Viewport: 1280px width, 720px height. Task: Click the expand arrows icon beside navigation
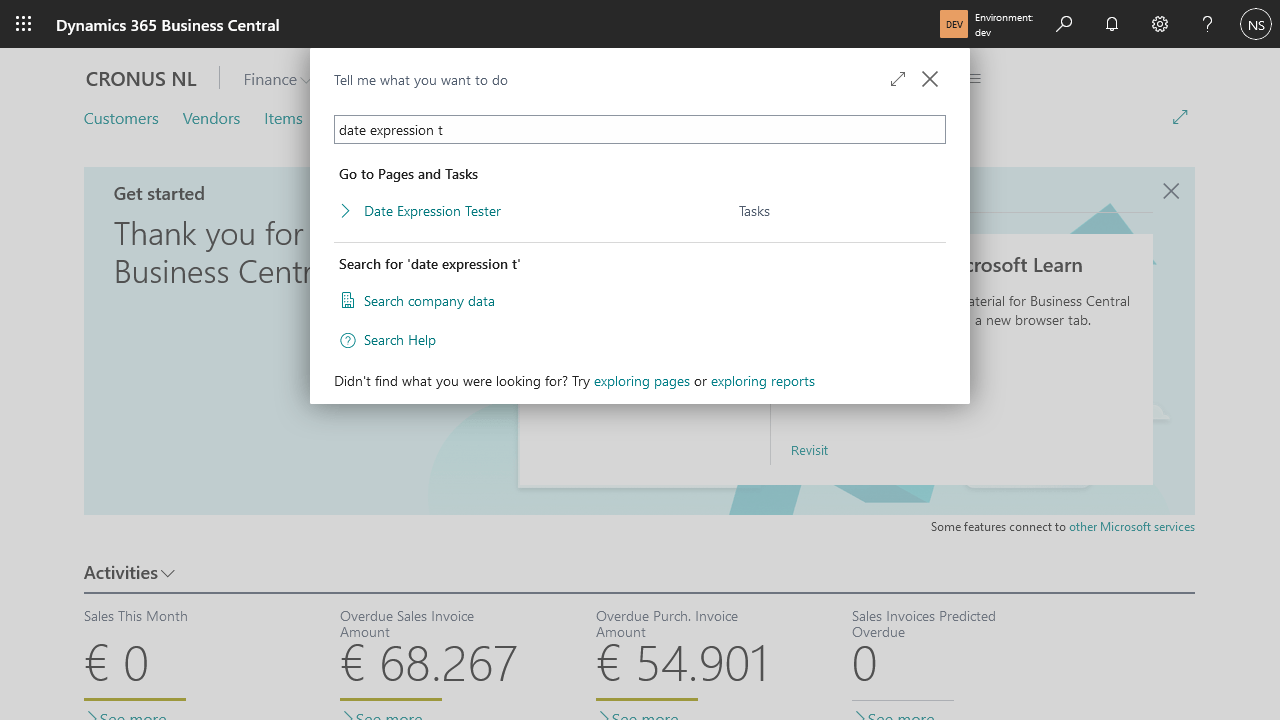click(x=1180, y=117)
